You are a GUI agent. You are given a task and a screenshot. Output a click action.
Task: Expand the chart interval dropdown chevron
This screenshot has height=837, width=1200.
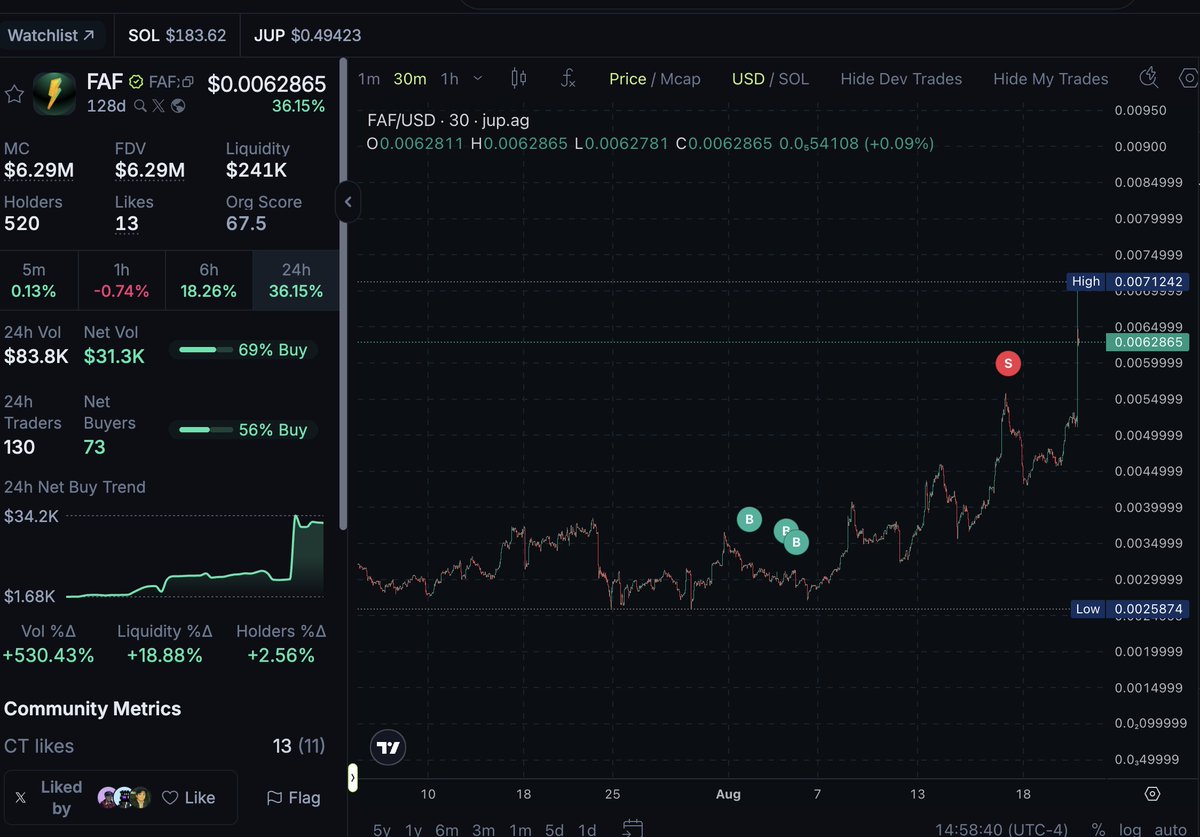click(x=477, y=79)
